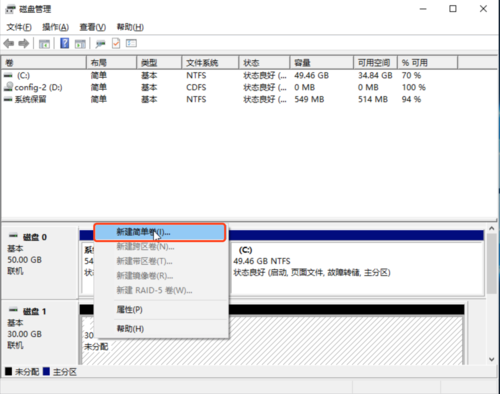
Task: Open the 查看(V) menu
Action: pyautogui.click(x=92, y=27)
